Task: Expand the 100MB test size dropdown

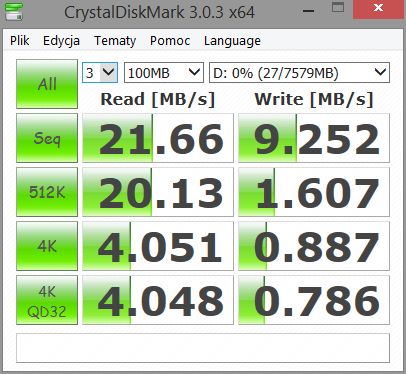Action: coord(164,72)
